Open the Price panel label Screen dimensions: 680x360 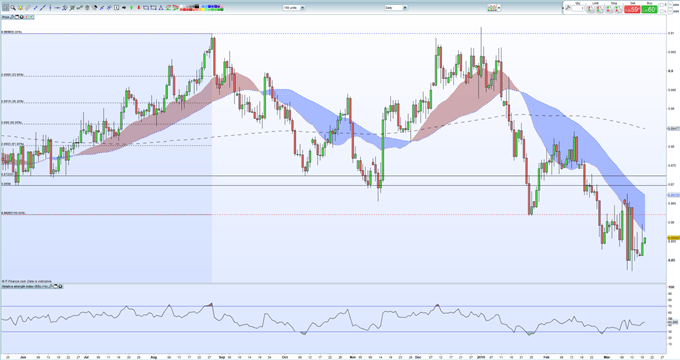click(x=5, y=17)
